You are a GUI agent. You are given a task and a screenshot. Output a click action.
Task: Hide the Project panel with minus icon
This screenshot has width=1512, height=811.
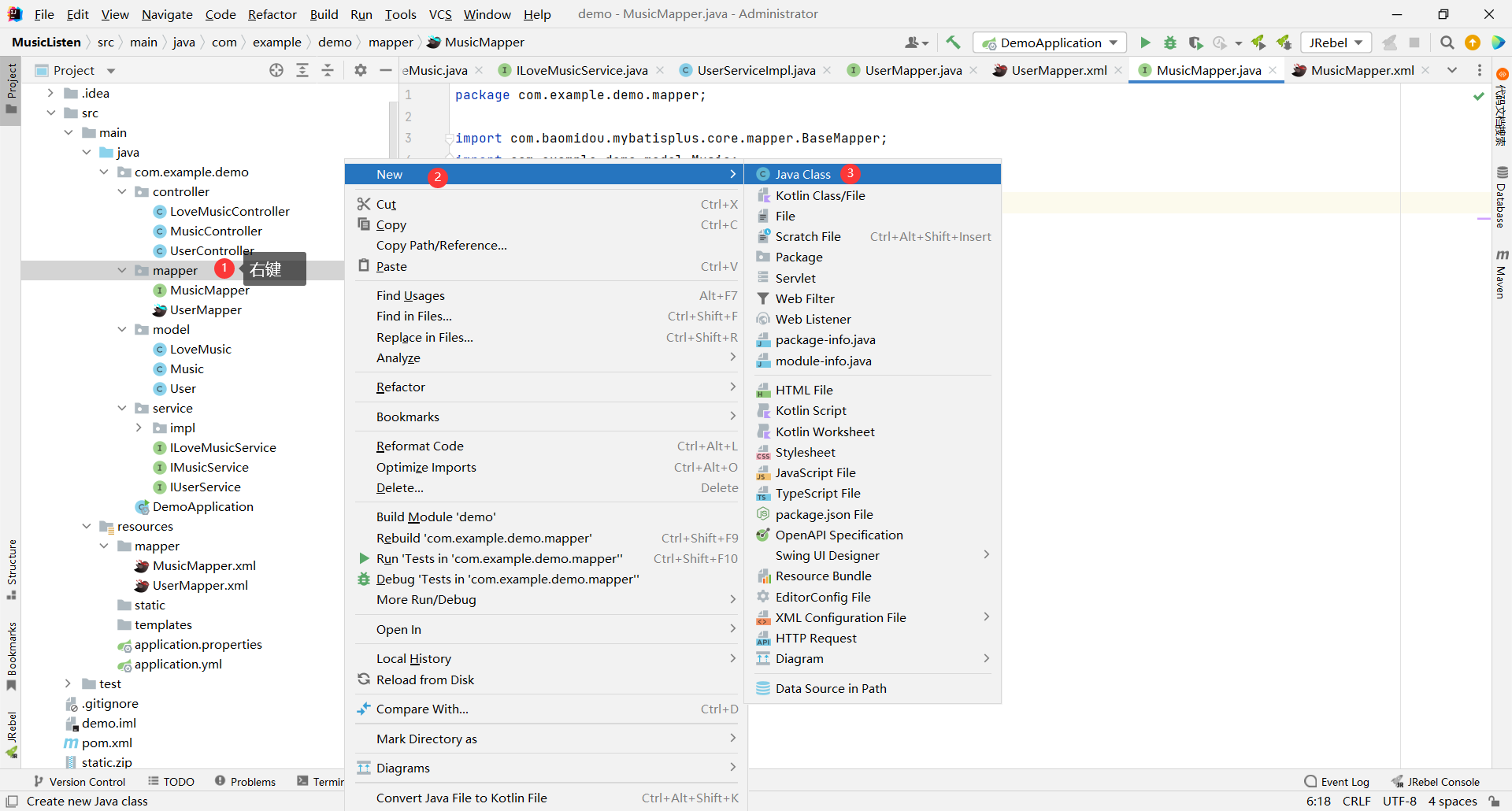[x=386, y=71]
